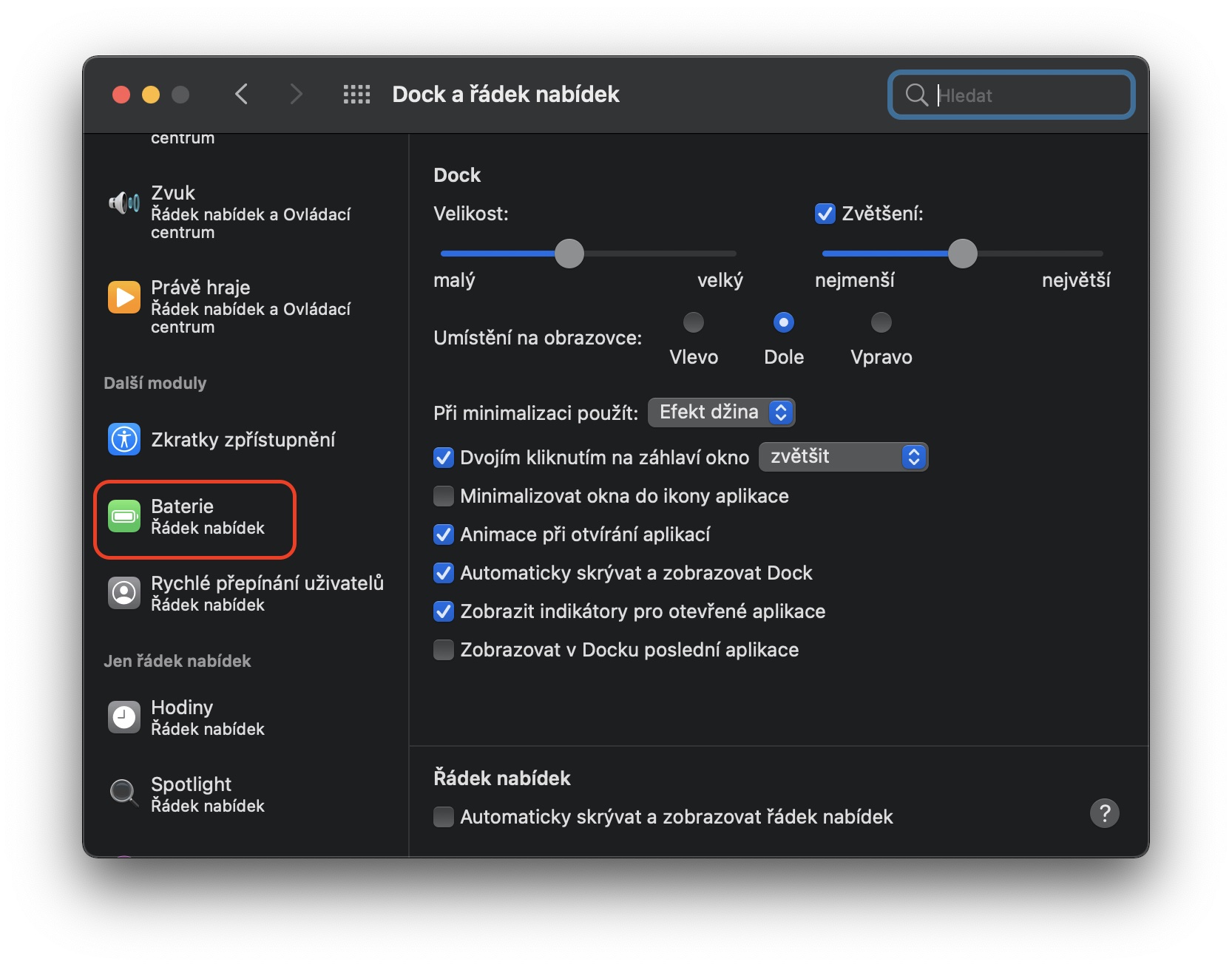Close the window with red button
The width and height of the screenshot is (1232, 967).
(x=121, y=95)
